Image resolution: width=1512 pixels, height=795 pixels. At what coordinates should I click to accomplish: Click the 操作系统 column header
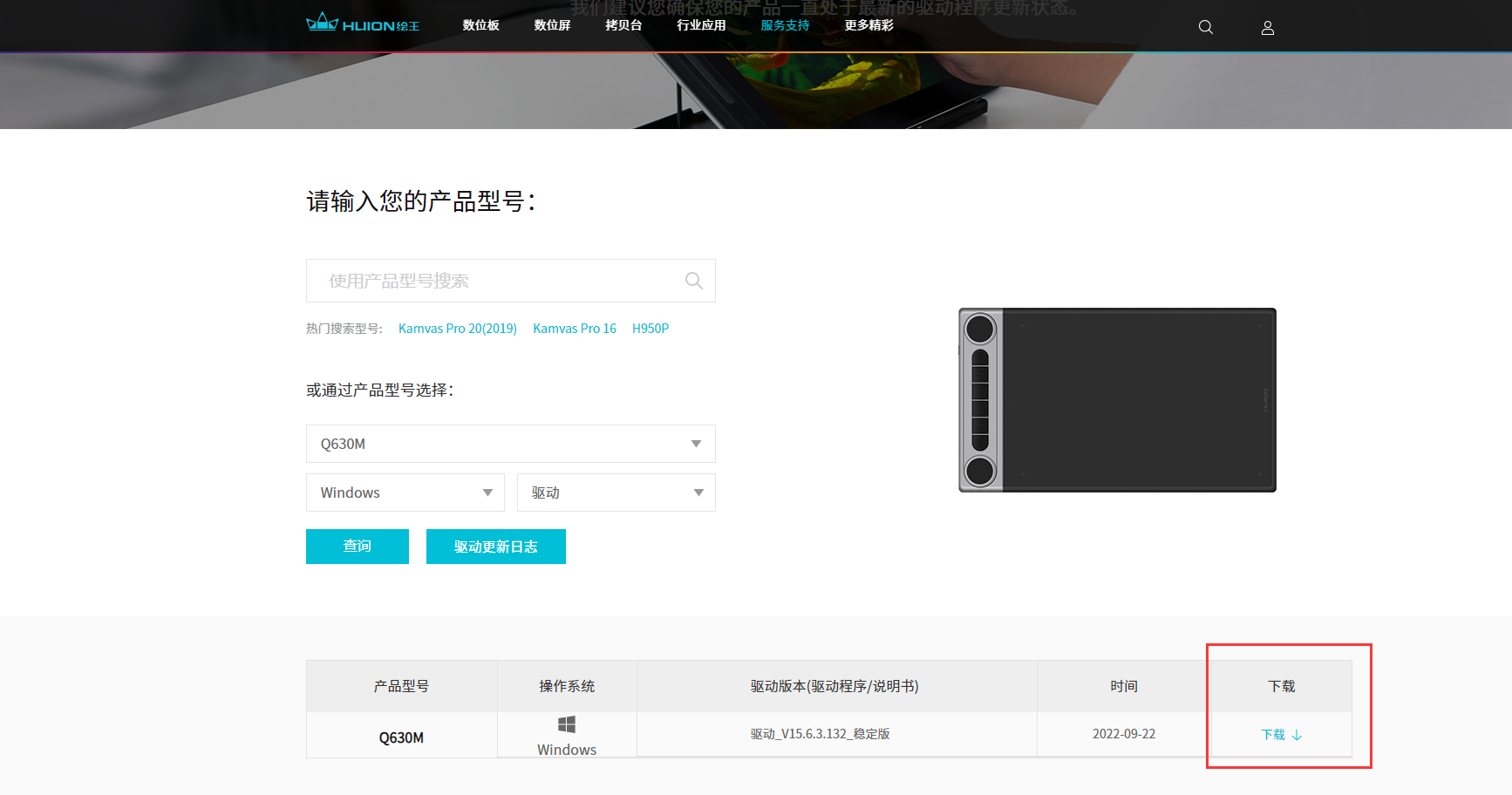click(567, 686)
